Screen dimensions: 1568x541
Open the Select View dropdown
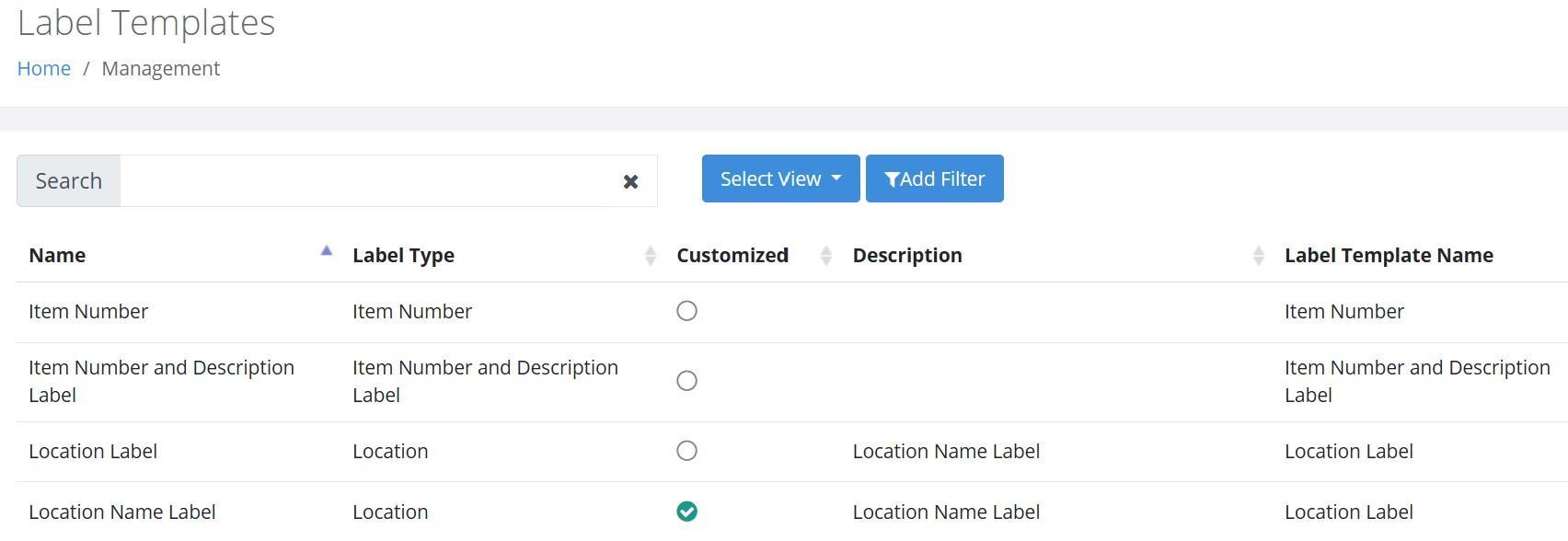click(780, 178)
